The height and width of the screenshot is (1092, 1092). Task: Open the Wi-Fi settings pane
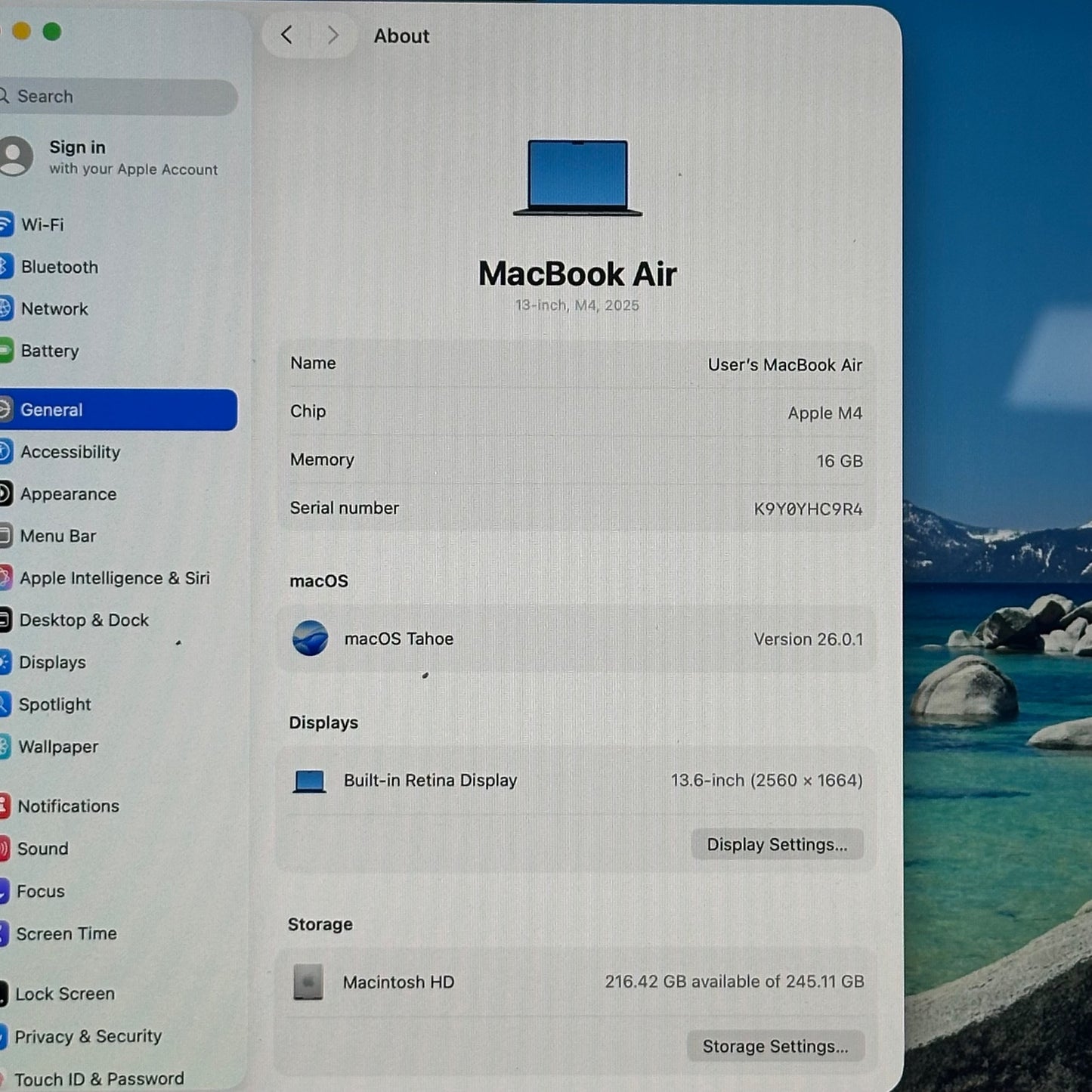pyautogui.click(x=42, y=224)
